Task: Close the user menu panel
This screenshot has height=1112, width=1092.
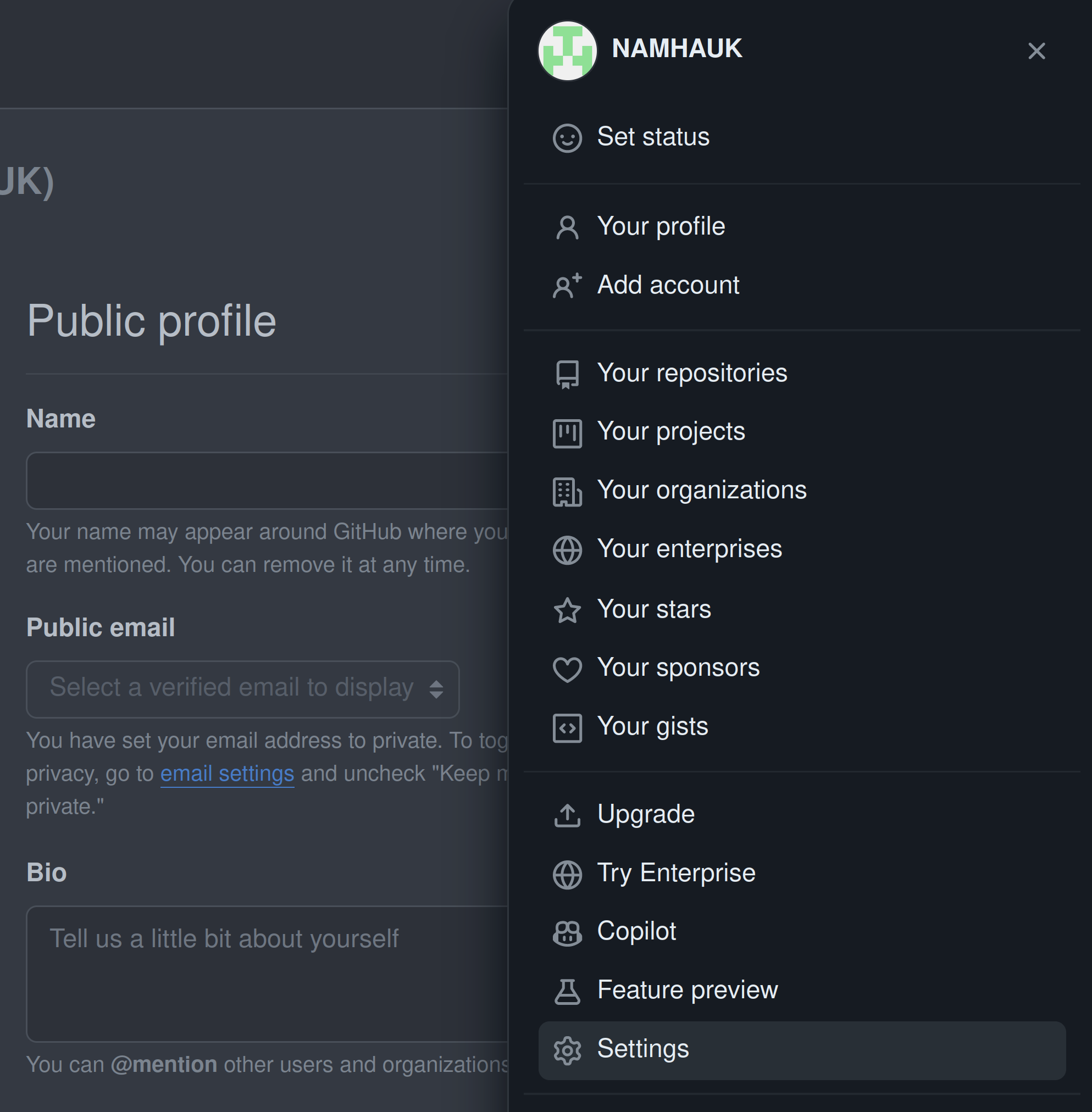Action: coord(1036,51)
